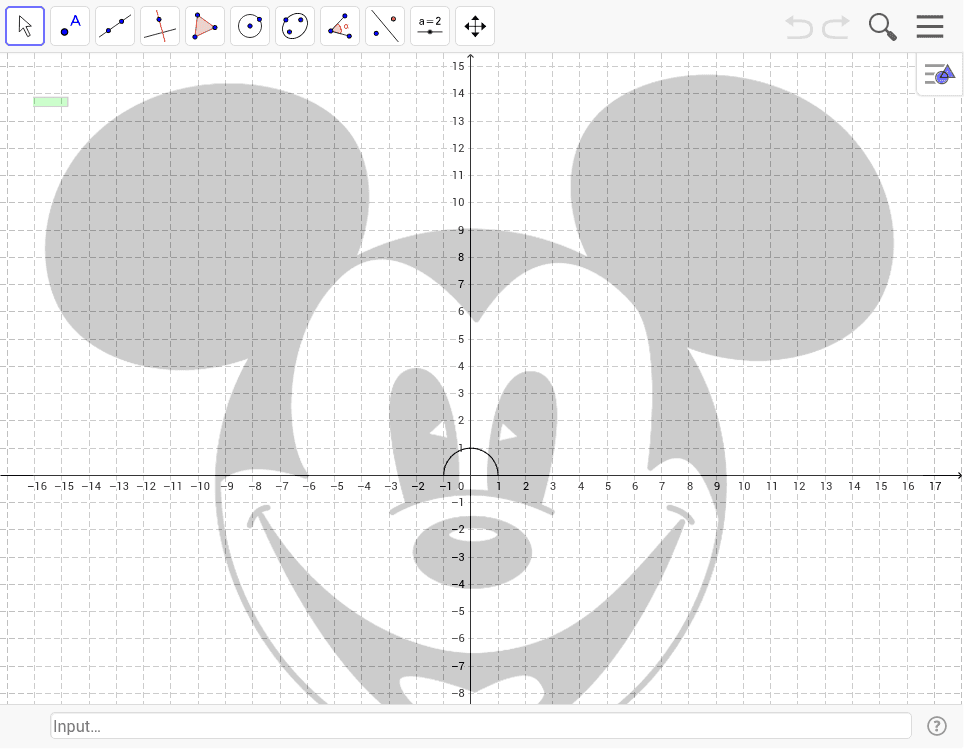964x749 pixels.
Task: Open the search magnifier
Action: 883,27
